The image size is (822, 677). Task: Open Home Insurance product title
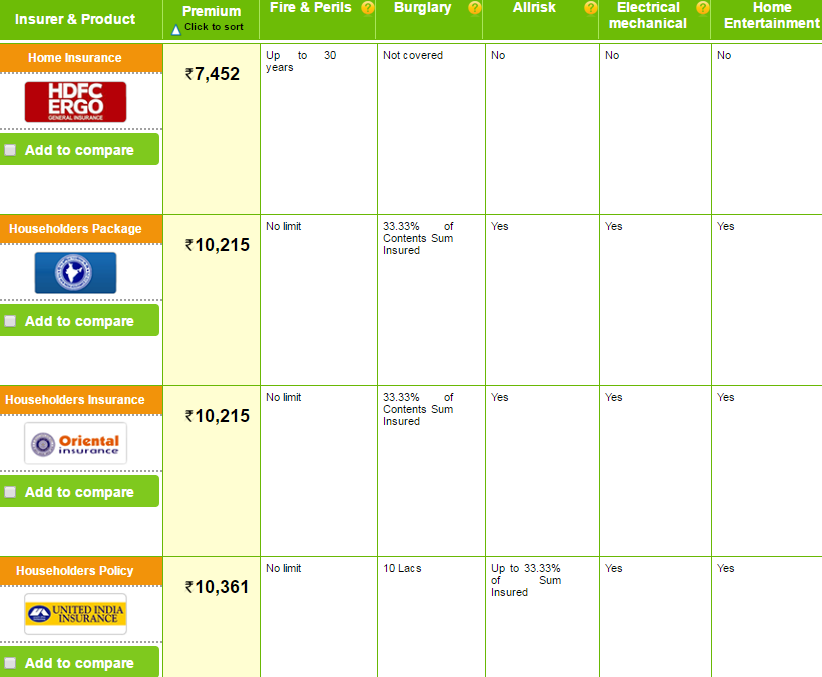(74, 58)
